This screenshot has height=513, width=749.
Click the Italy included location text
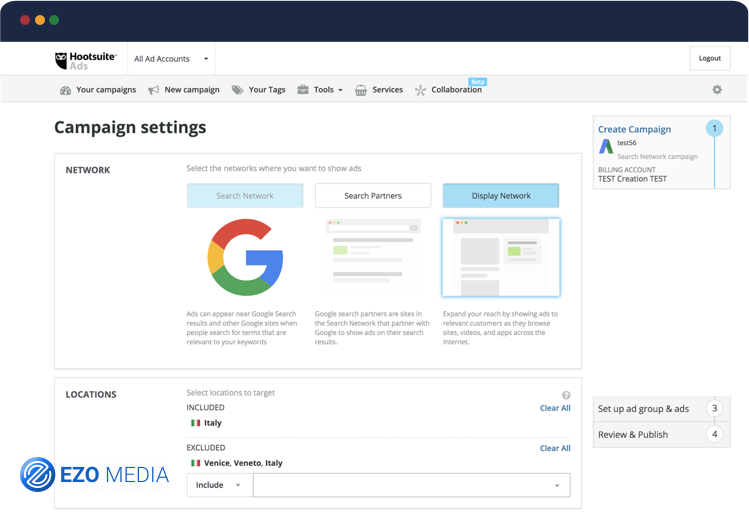(213, 423)
